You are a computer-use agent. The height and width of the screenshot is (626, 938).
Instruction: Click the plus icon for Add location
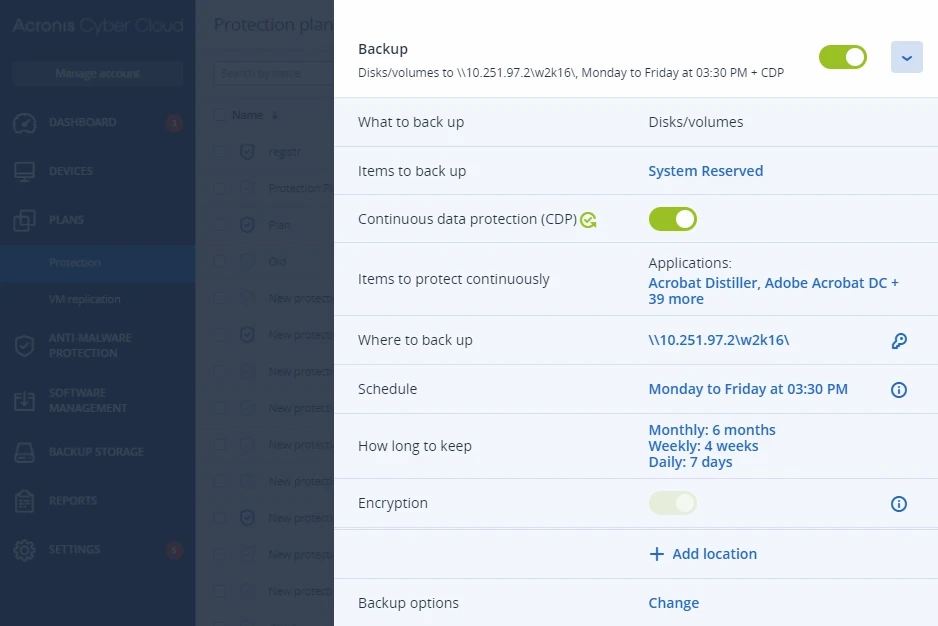(x=657, y=554)
